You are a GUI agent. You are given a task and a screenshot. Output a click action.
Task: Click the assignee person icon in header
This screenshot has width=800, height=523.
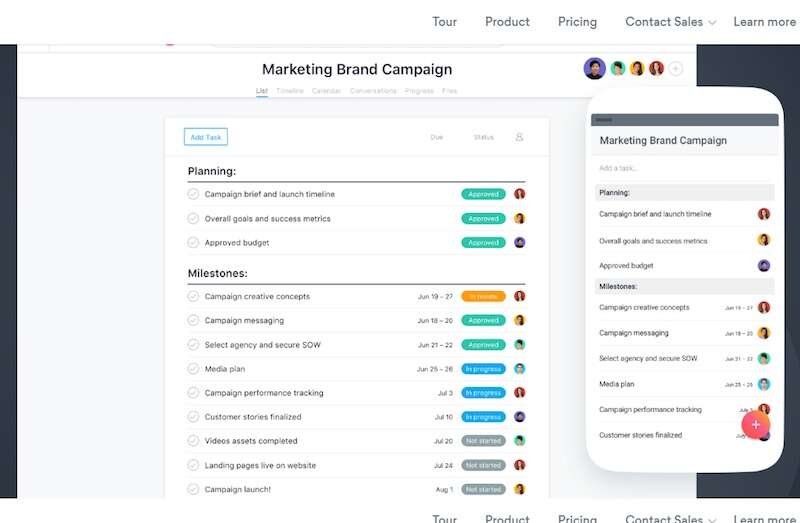(x=519, y=137)
